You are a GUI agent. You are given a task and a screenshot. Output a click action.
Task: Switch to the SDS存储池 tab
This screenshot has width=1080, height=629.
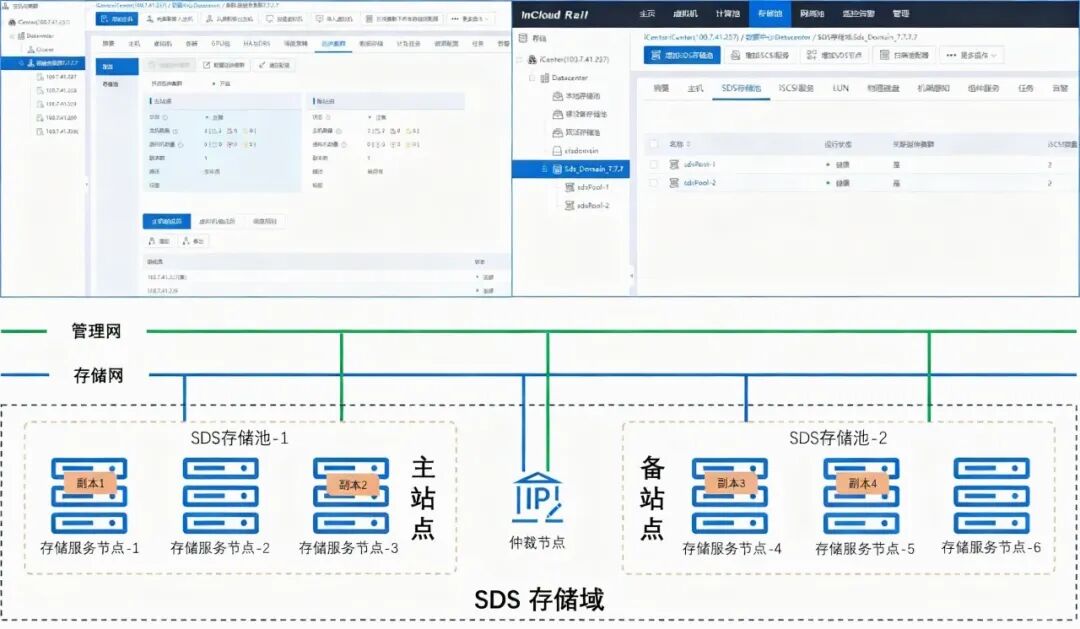tap(741, 88)
